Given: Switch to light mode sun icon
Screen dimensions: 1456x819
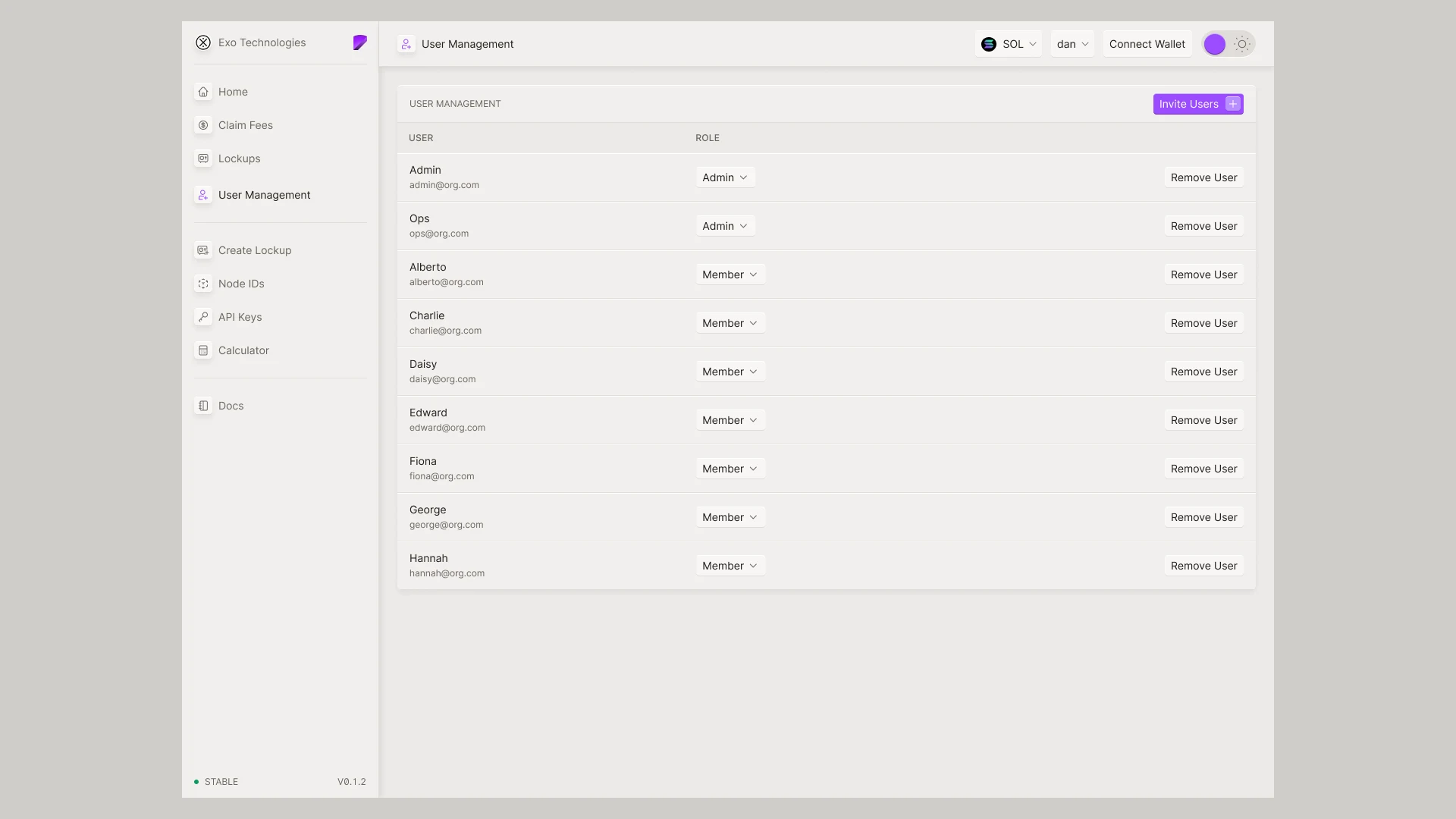Looking at the screenshot, I should coord(1242,44).
